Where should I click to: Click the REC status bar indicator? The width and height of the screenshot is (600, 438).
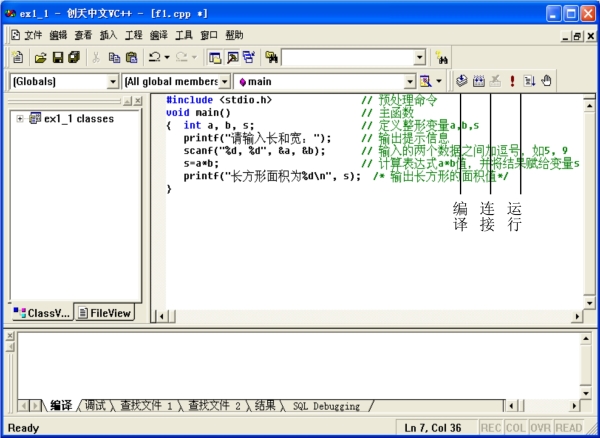pyautogui.click(x=491, y=428)
